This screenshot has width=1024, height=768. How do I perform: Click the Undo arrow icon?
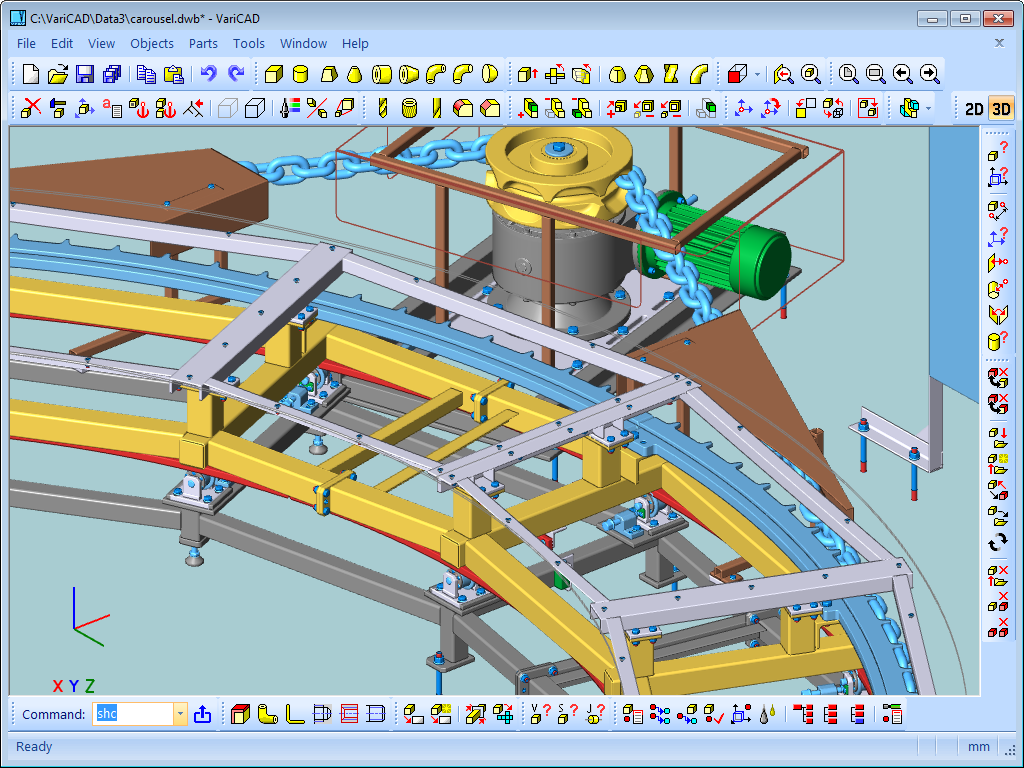(x=208, y=74)
